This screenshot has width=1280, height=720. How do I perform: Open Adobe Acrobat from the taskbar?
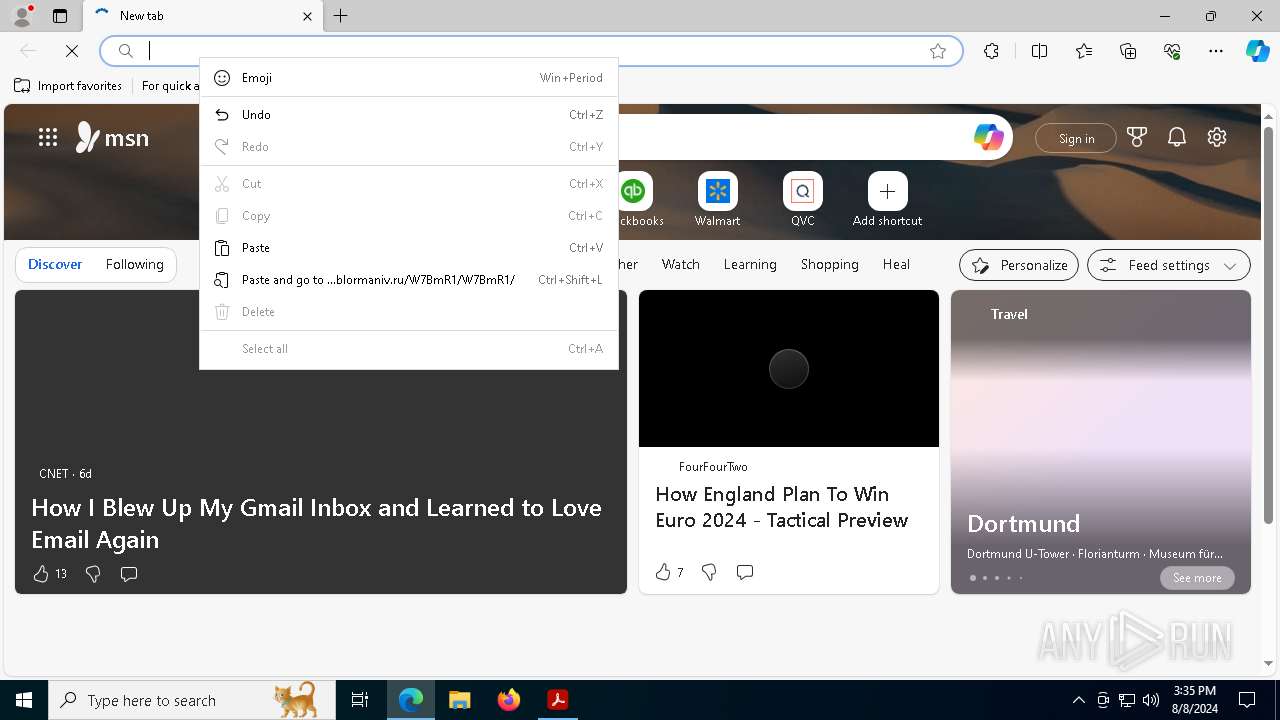pyautogui.click(x=558, y=700)
